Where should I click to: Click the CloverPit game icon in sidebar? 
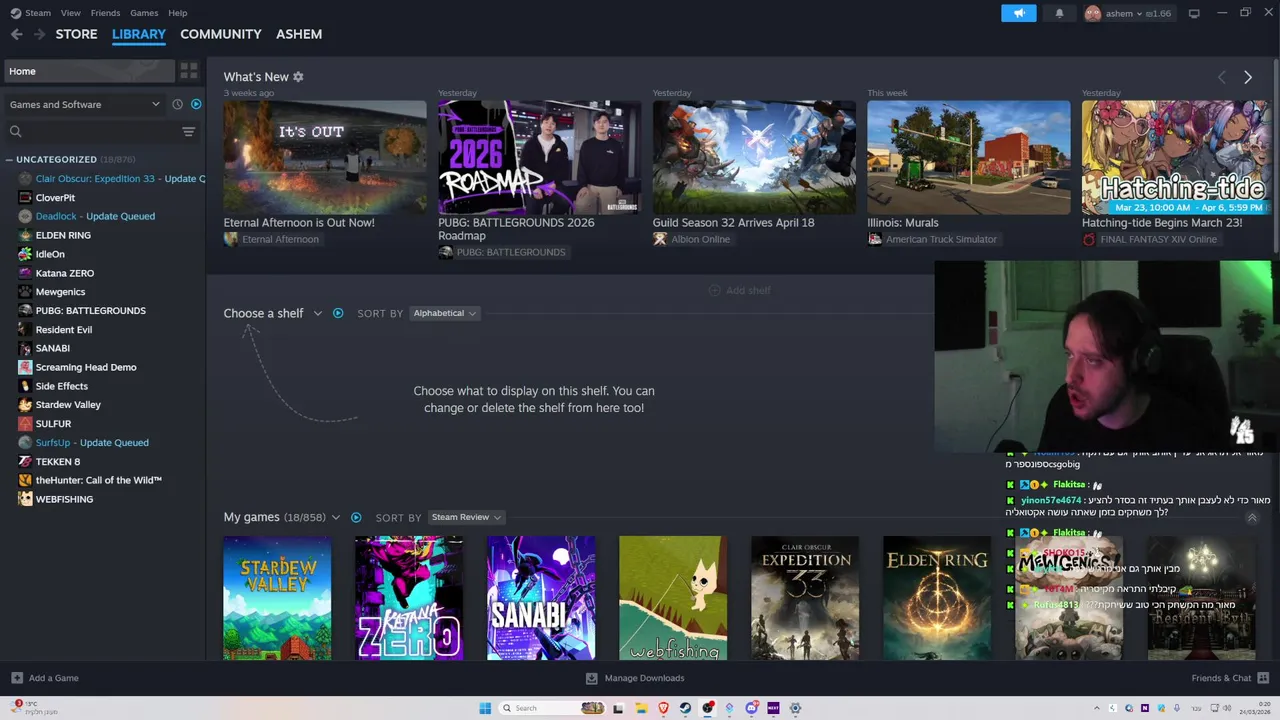tap(25, 198)
